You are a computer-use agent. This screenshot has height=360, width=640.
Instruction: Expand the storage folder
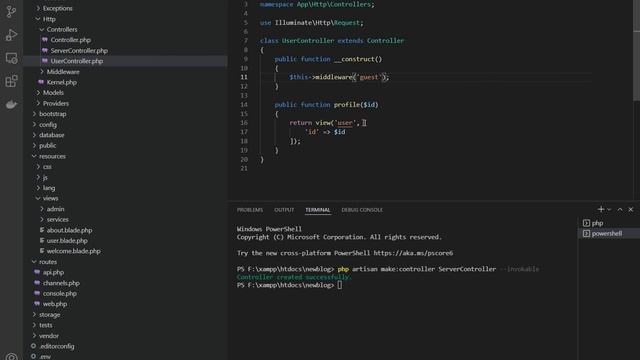pyautogui.click(x=49, y=315)
